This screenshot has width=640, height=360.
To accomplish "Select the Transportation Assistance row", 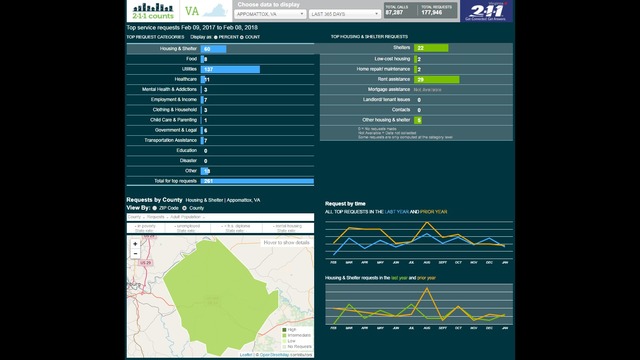I will click(220, 140).
